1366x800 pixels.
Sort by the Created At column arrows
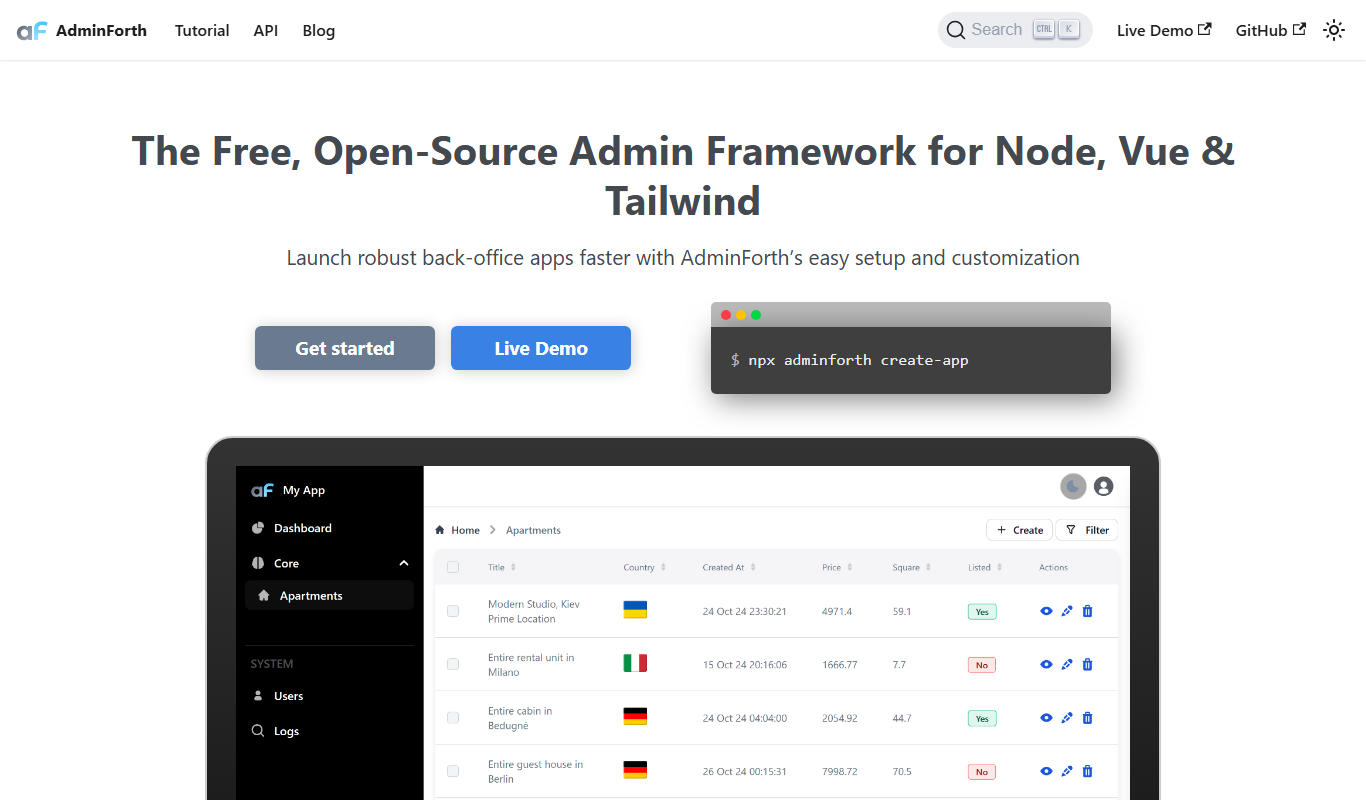pyautogui.click(x=753, y=567)
